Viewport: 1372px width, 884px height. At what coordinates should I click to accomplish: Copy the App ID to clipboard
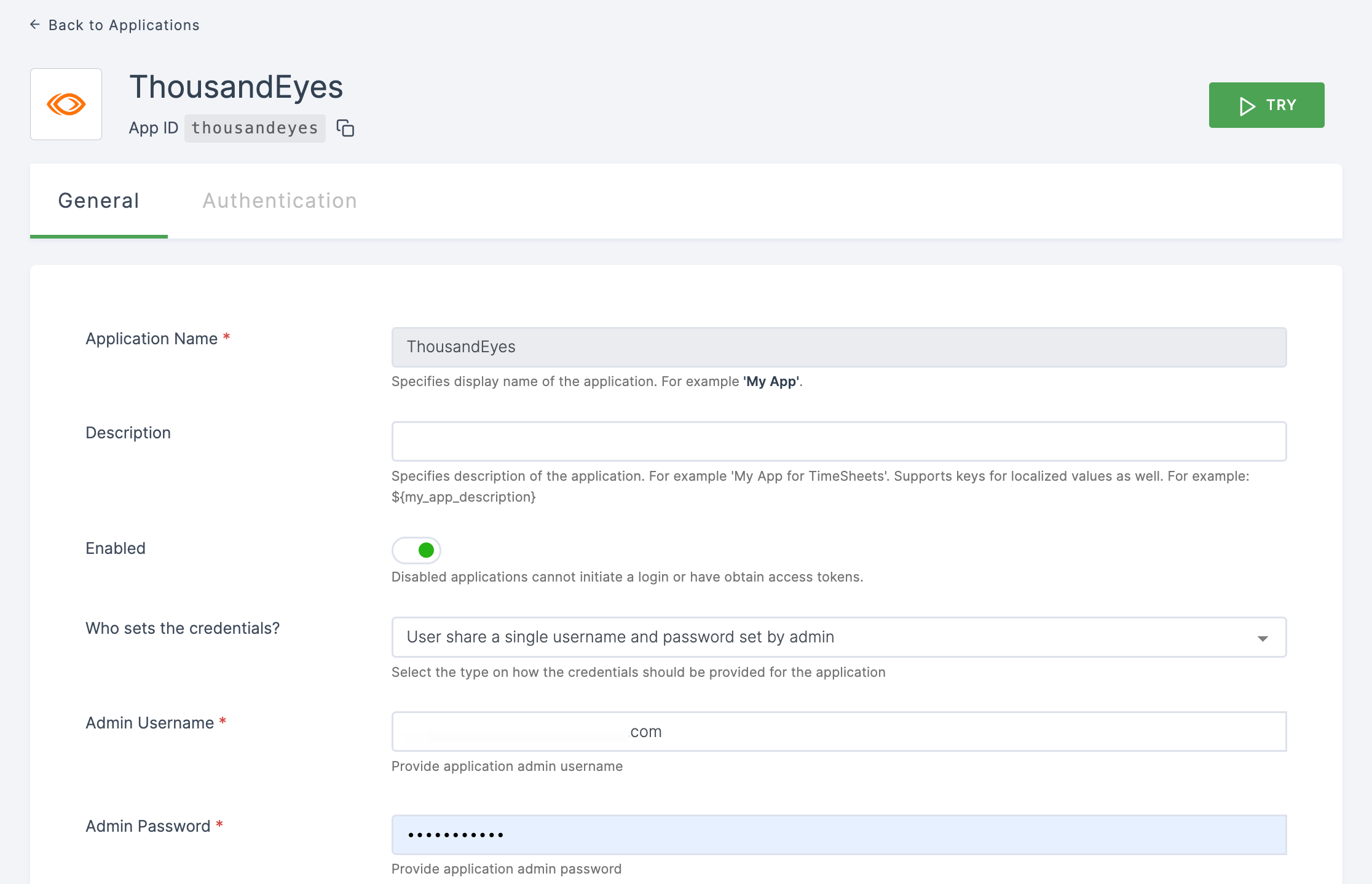pos(345,128)
